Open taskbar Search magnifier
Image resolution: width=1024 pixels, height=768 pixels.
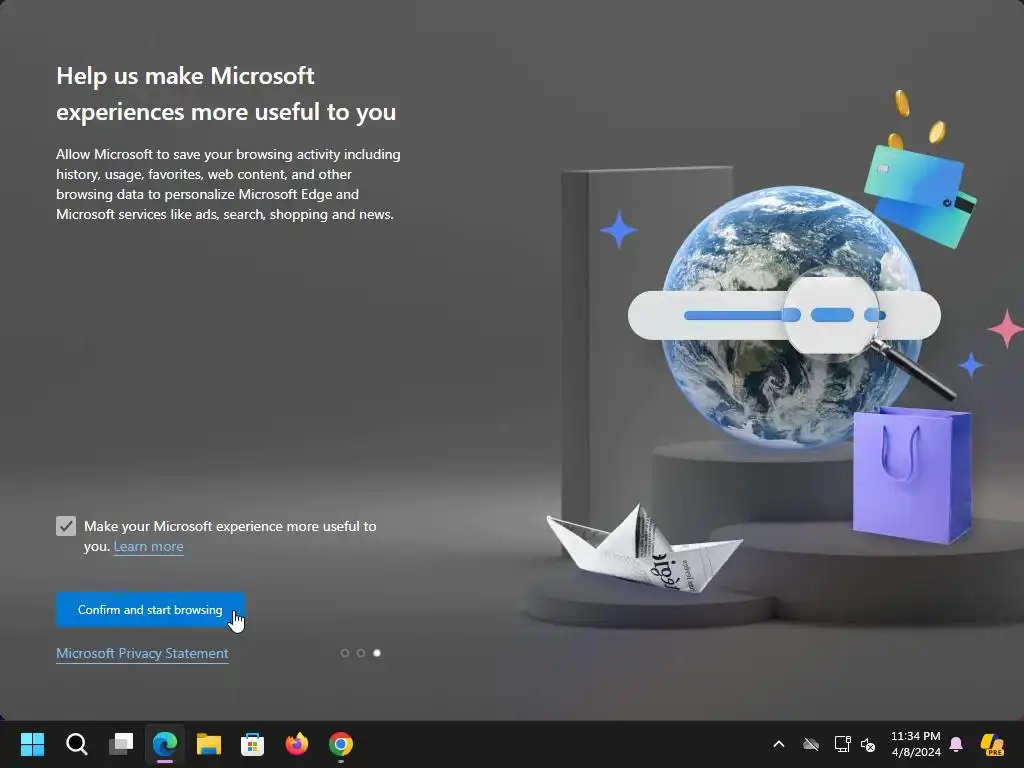76,744
